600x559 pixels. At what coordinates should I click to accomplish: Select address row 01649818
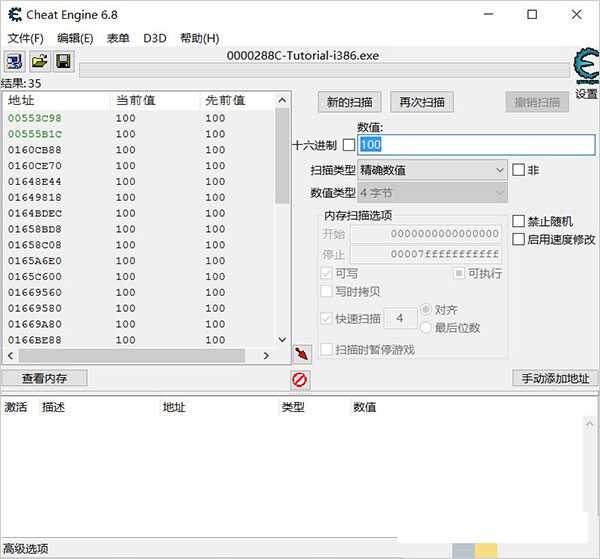pyautogui.click(x=139, y=197)
